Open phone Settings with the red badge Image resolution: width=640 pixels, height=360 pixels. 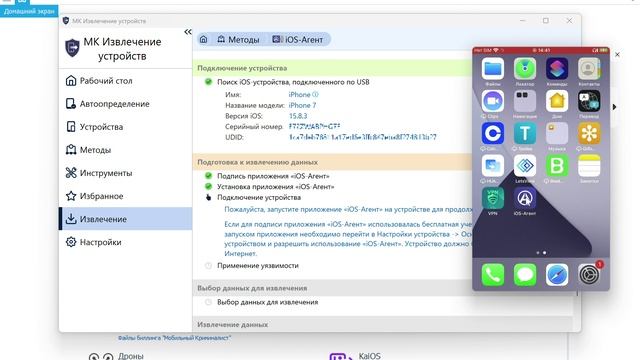589,274
